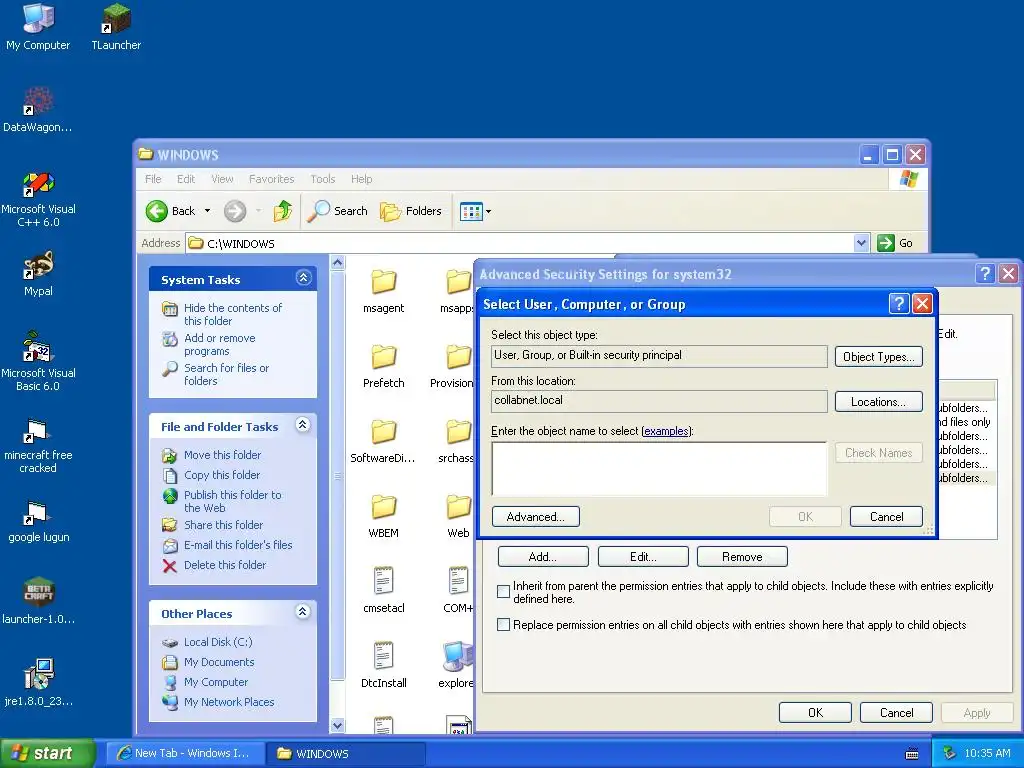
Task: Click the Remove permission entry button
Action: 742,556
